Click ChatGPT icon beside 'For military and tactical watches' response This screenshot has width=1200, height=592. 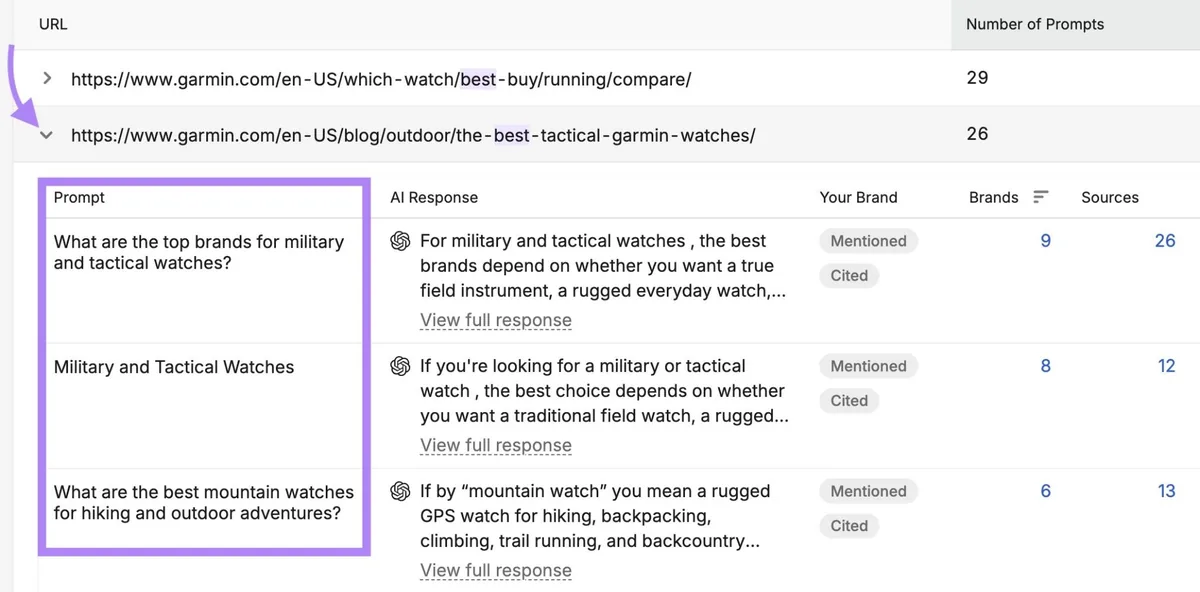point(401,241)
